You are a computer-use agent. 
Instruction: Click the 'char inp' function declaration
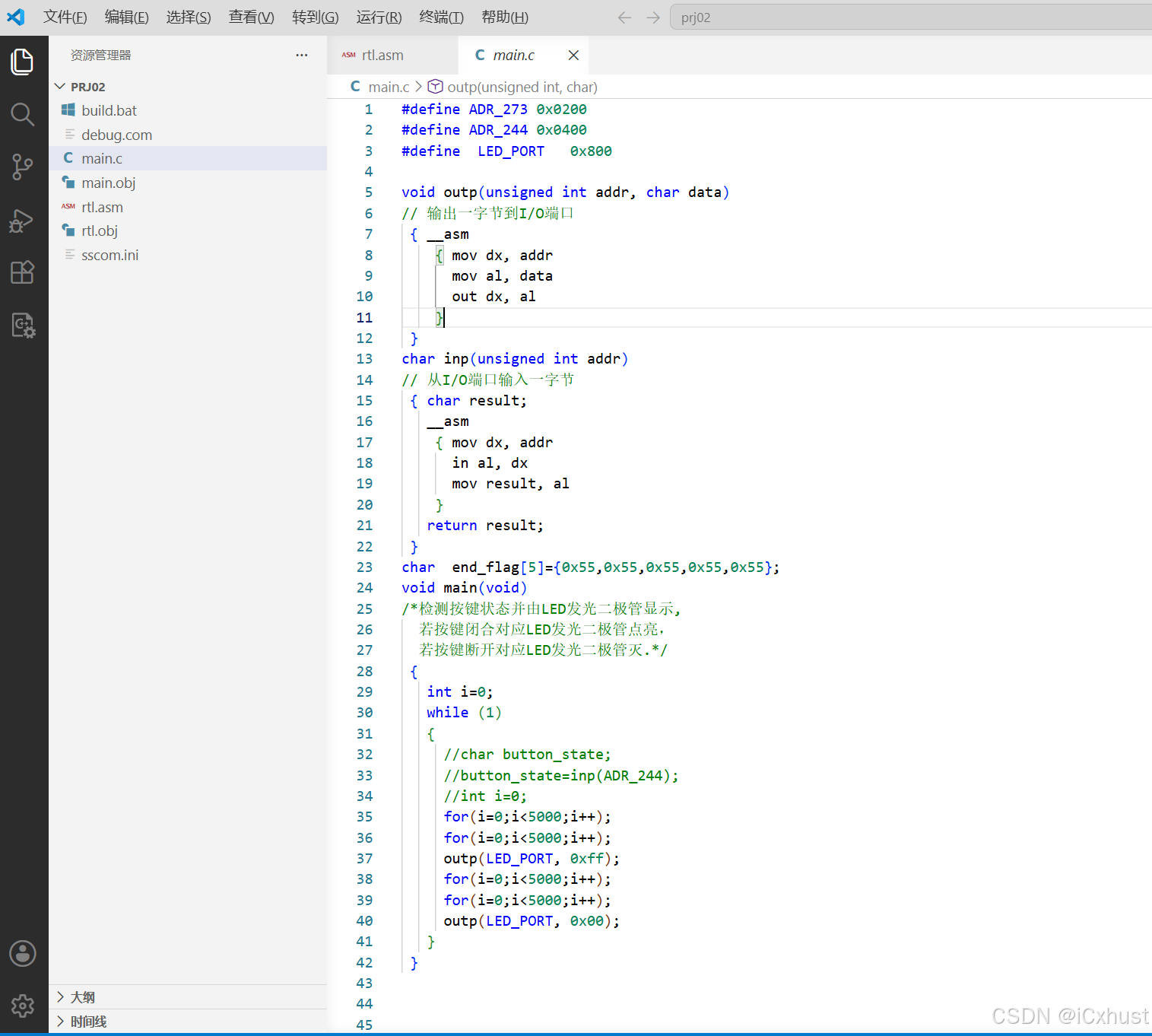pos(515,358)
